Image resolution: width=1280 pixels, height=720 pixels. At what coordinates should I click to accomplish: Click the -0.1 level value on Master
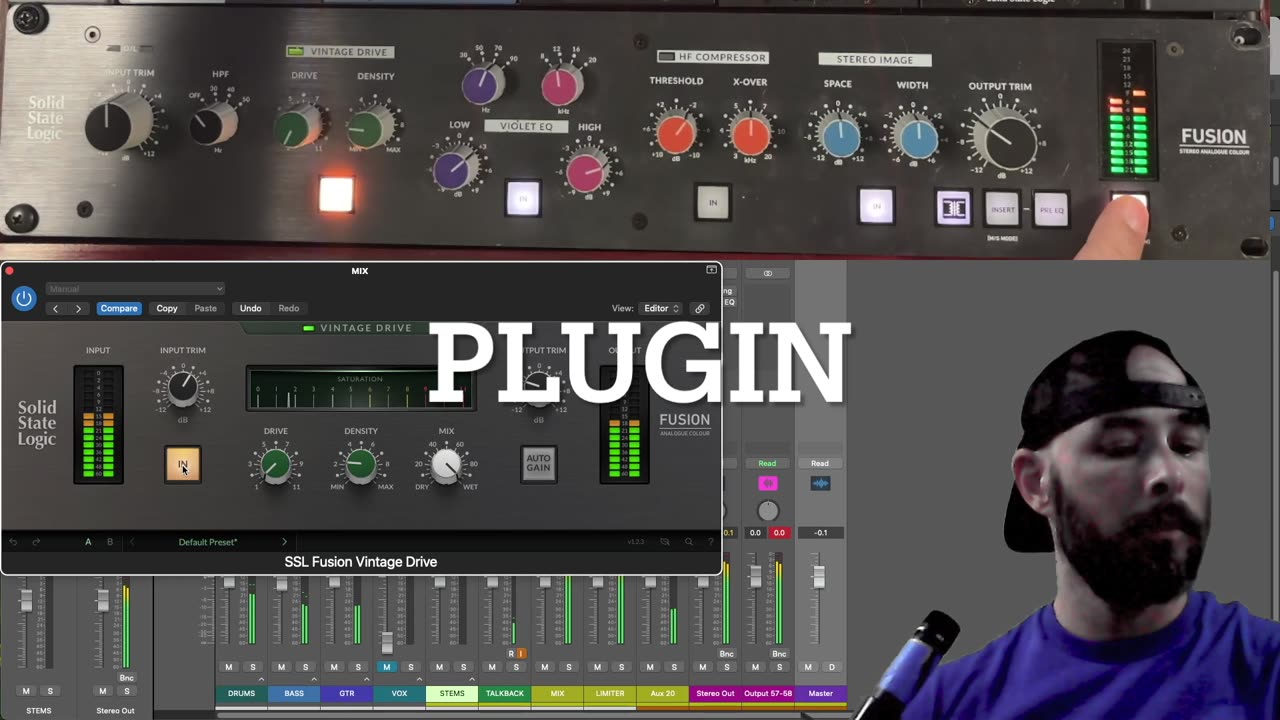point(820,533)
